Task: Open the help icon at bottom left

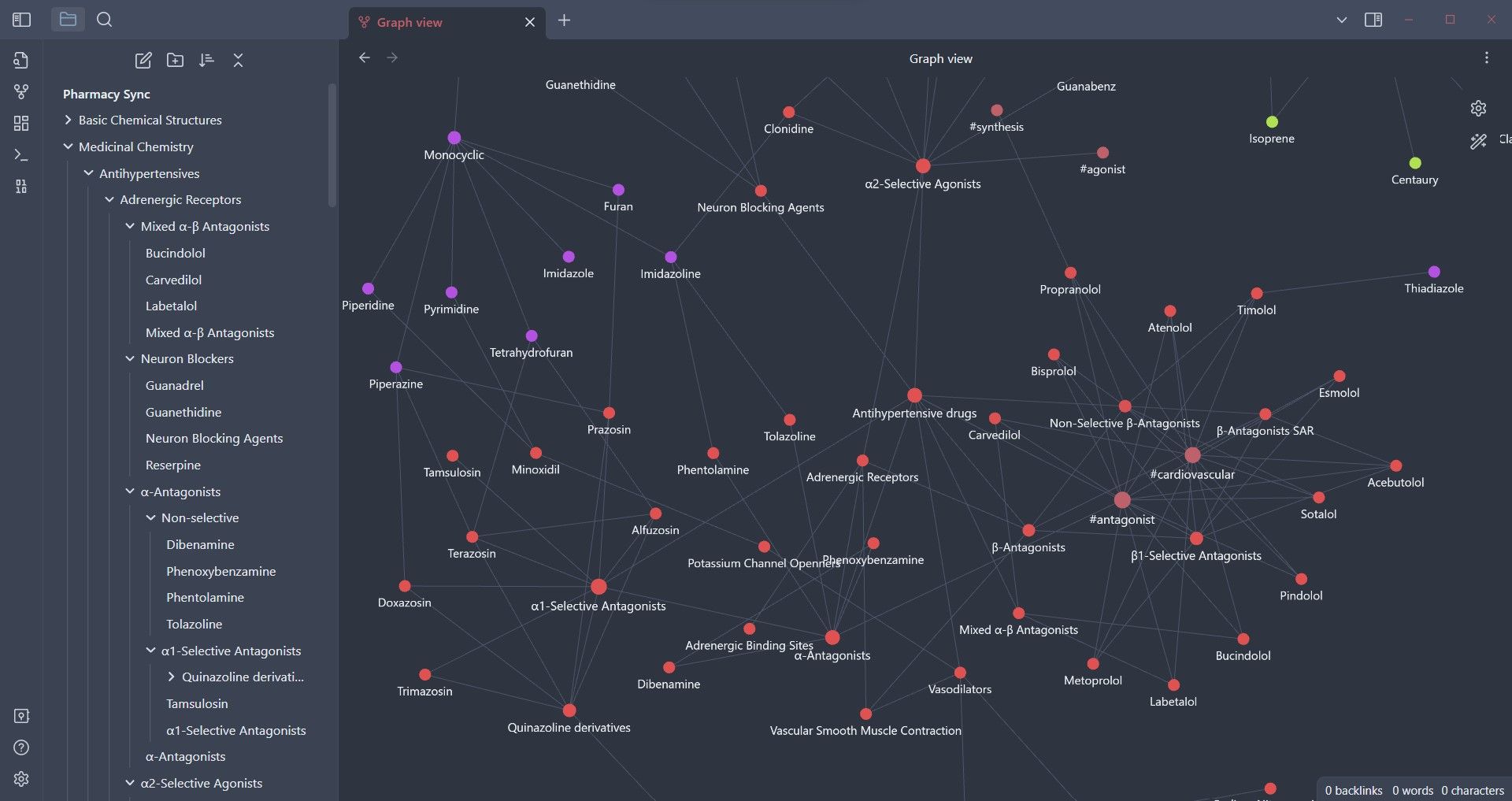Action: tap(21, 747)
